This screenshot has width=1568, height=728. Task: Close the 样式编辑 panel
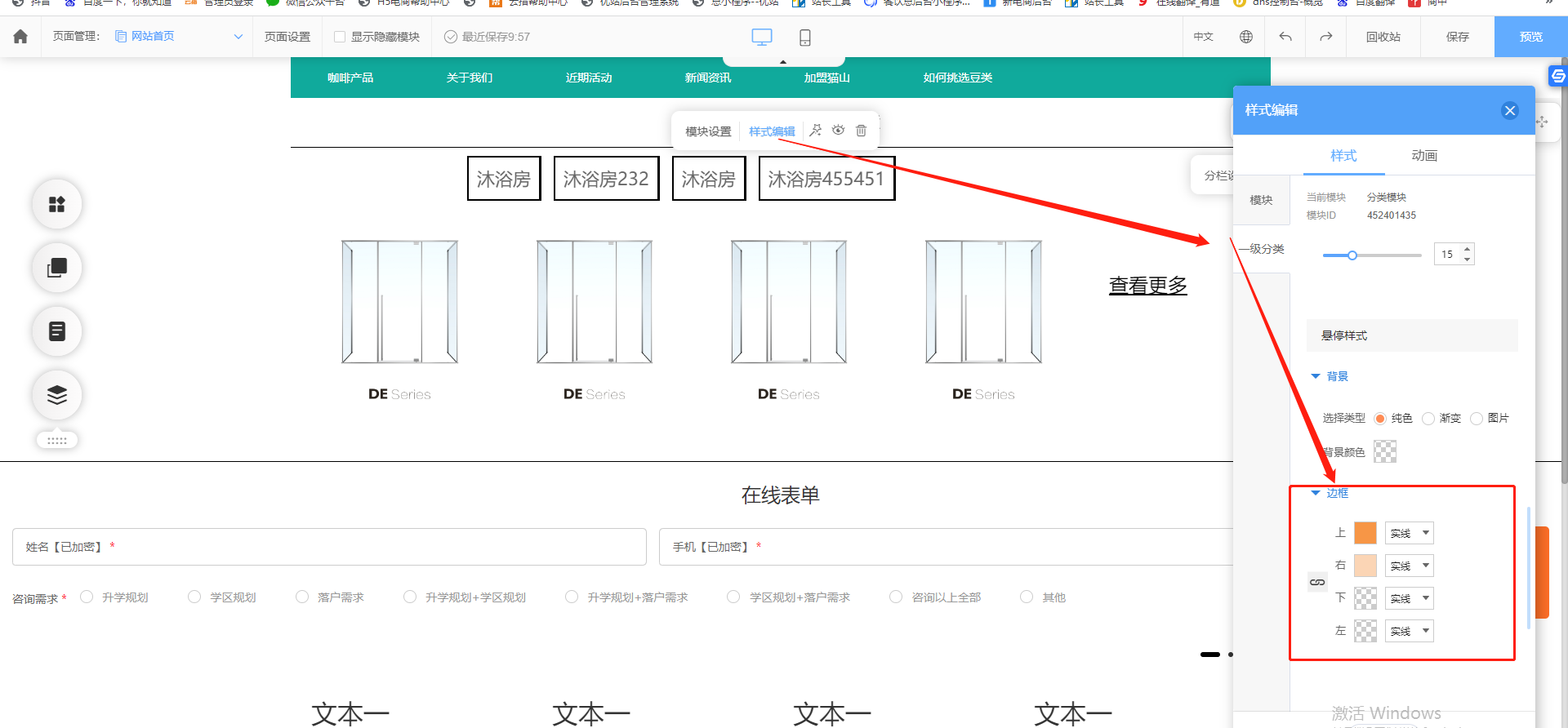pos(1510,110)
